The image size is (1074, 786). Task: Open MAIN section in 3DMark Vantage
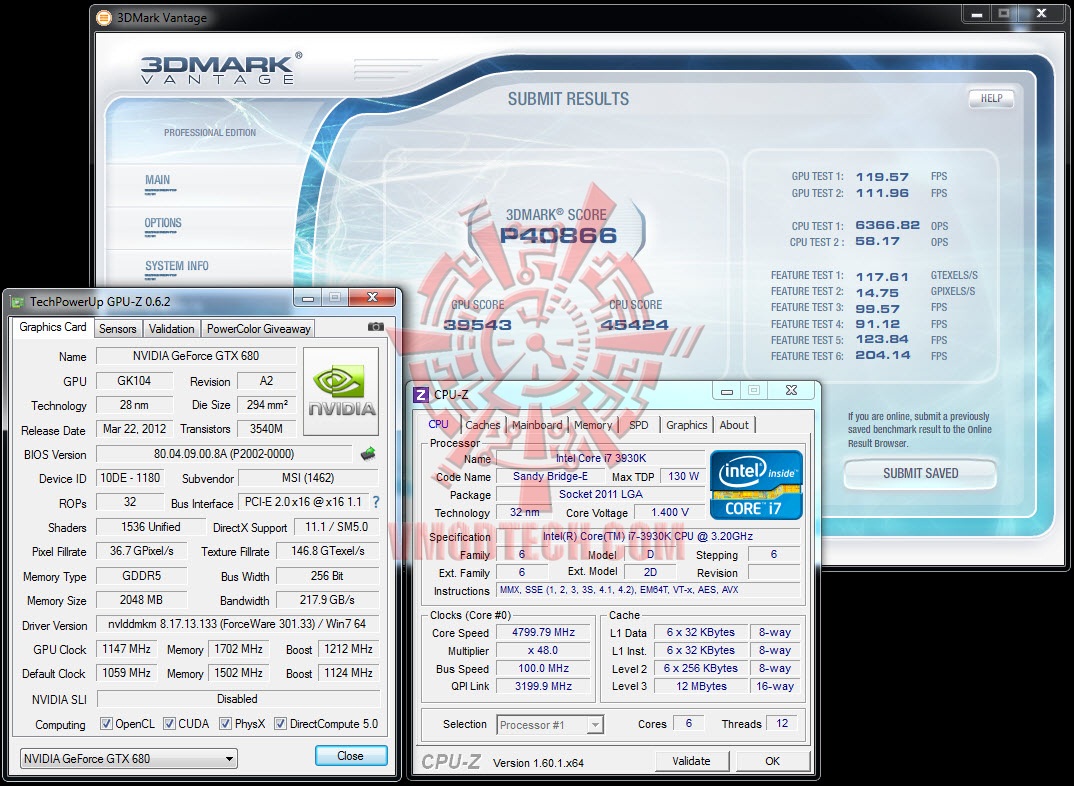(x=158, y=180)
